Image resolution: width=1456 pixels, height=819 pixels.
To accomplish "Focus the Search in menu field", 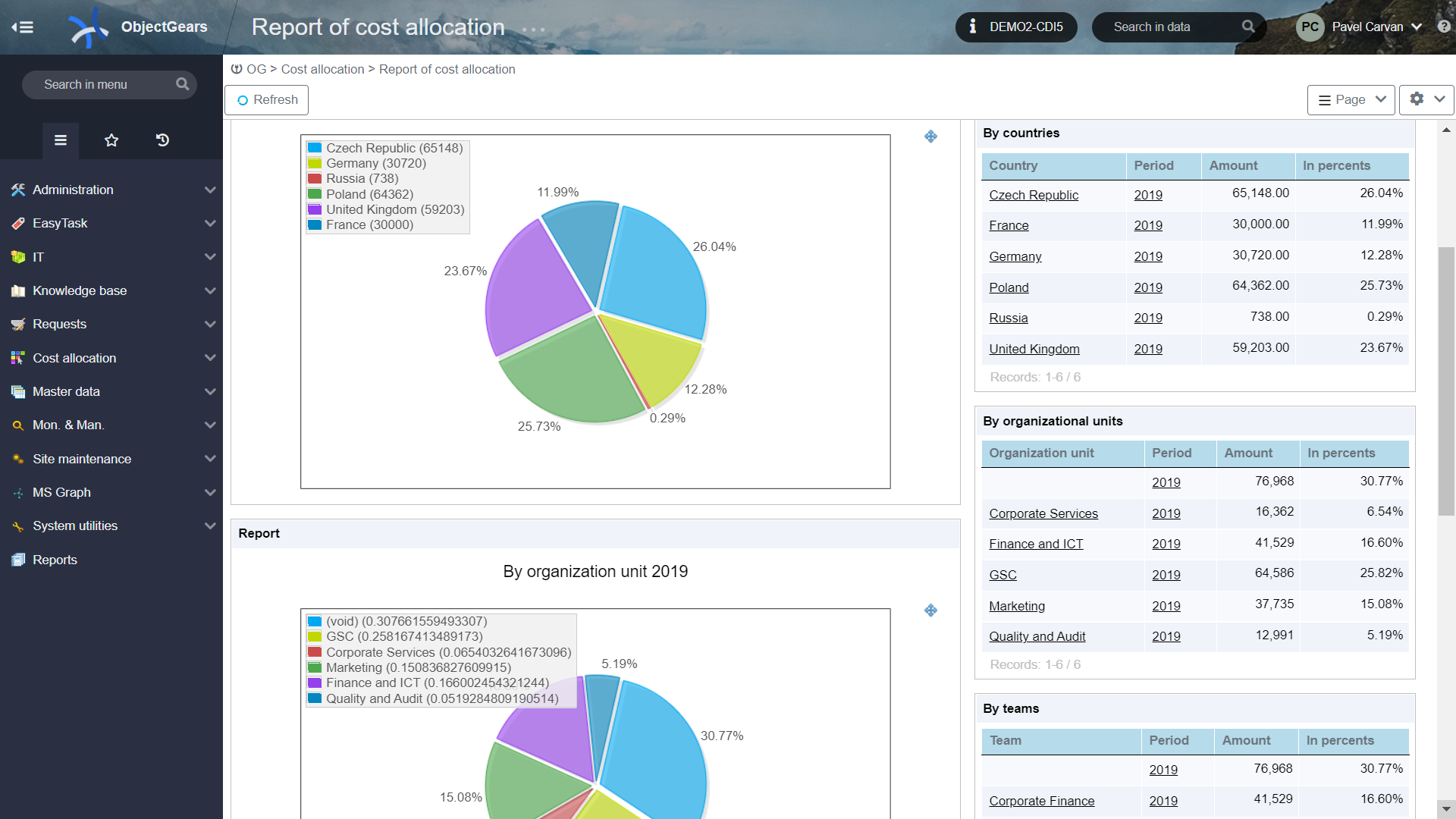I will click(109, 84).
